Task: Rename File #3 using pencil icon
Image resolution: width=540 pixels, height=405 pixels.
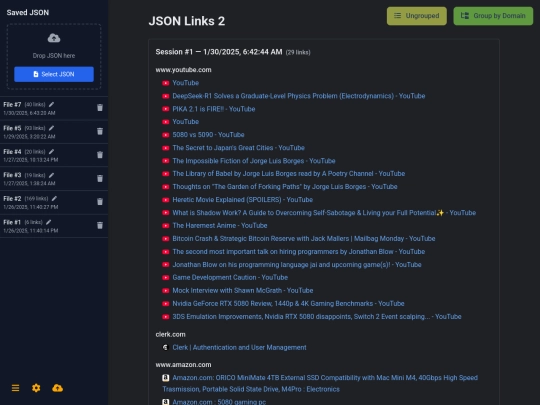Action: tap(51, 175)
